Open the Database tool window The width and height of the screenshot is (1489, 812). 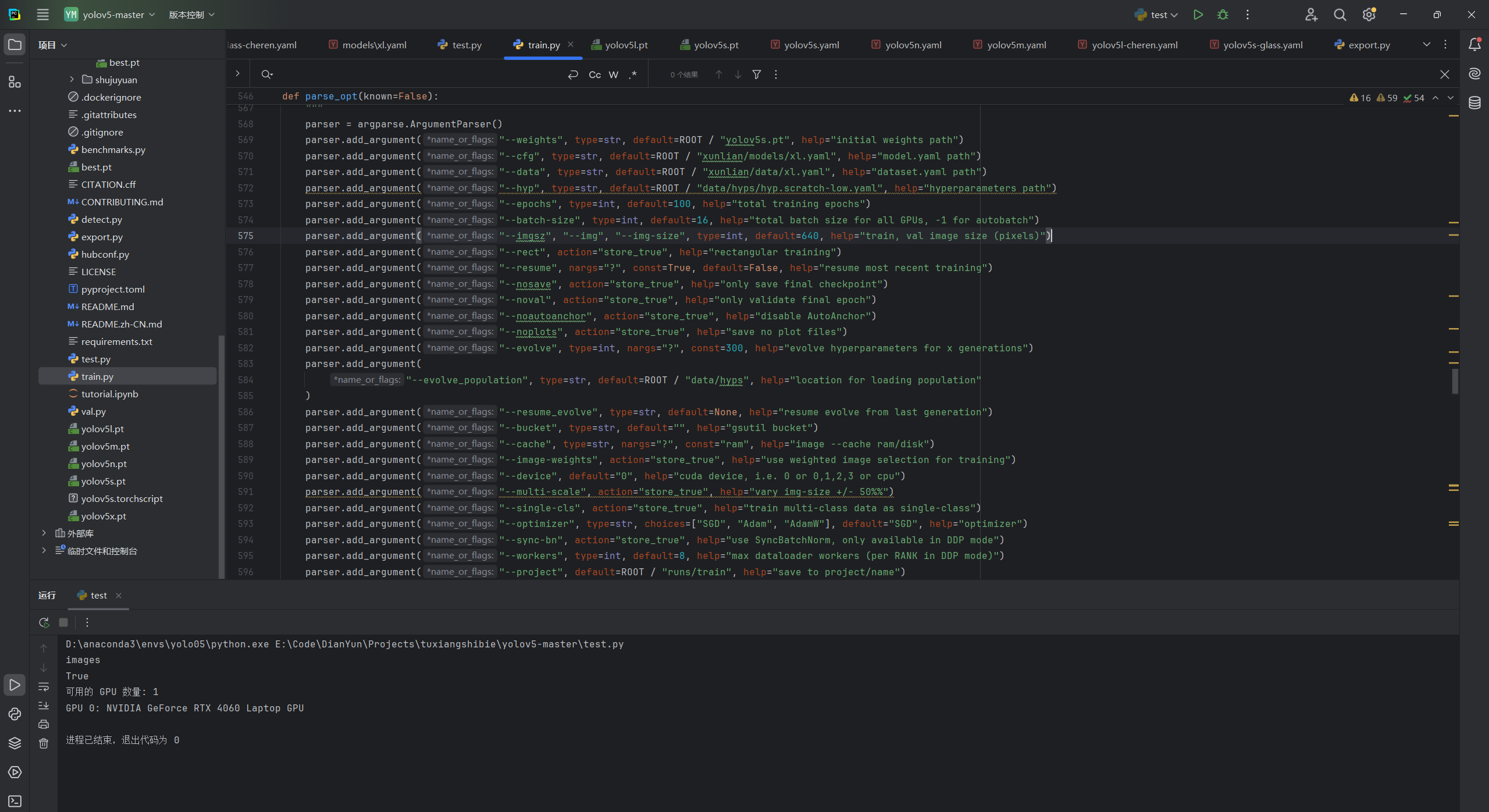coord(1474,103)
